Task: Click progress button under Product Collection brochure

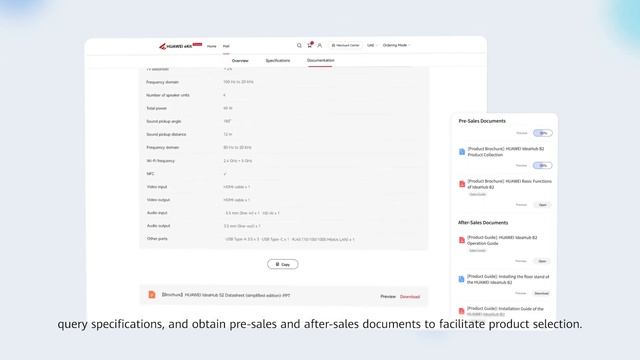Action: 542,165
